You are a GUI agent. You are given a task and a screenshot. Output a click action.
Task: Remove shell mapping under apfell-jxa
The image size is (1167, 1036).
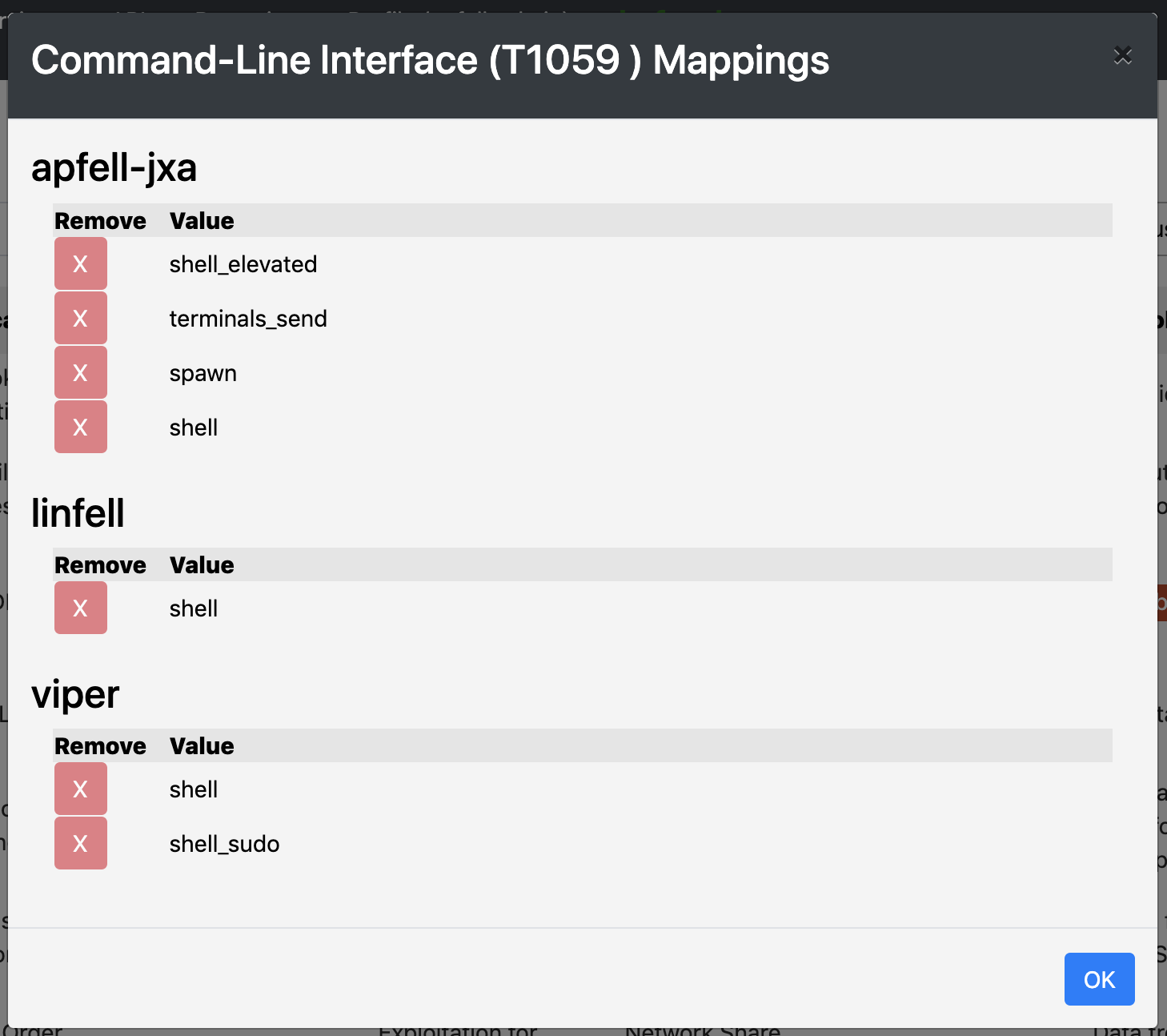[x=80, y=427]
